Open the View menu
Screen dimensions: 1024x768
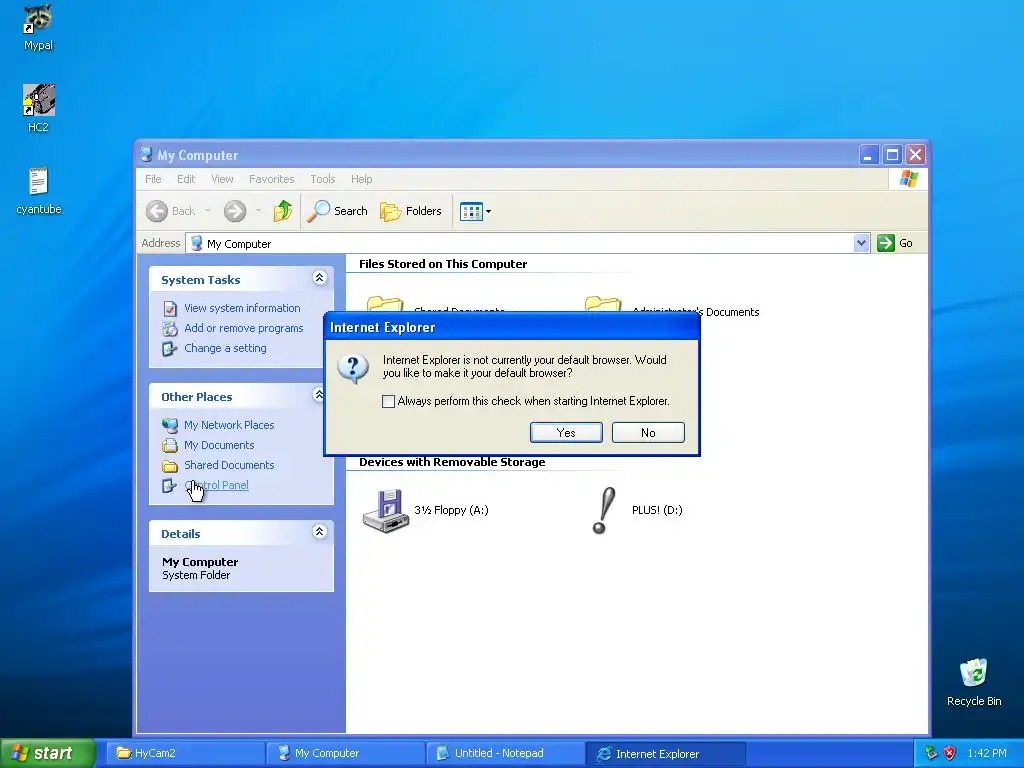tap(222, 179)
